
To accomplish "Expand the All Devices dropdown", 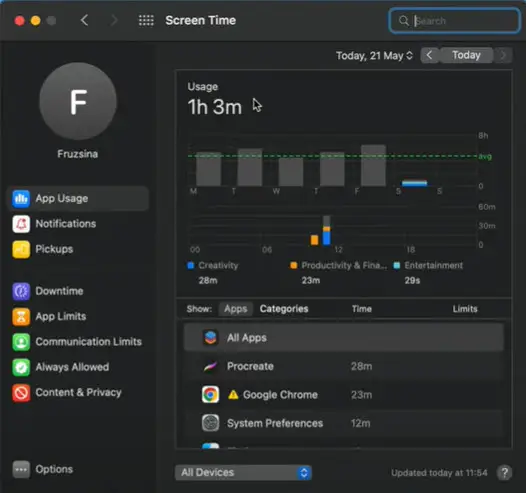I will click(x=244, y=473).
